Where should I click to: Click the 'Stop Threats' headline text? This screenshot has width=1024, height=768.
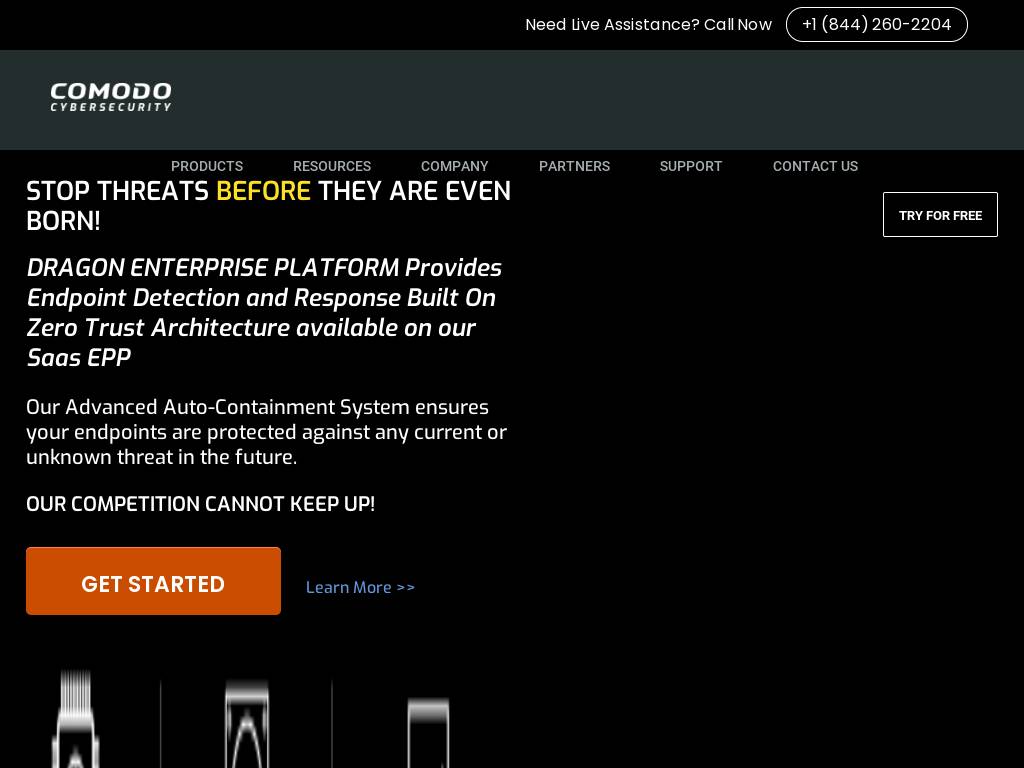[x=117, y=191]
